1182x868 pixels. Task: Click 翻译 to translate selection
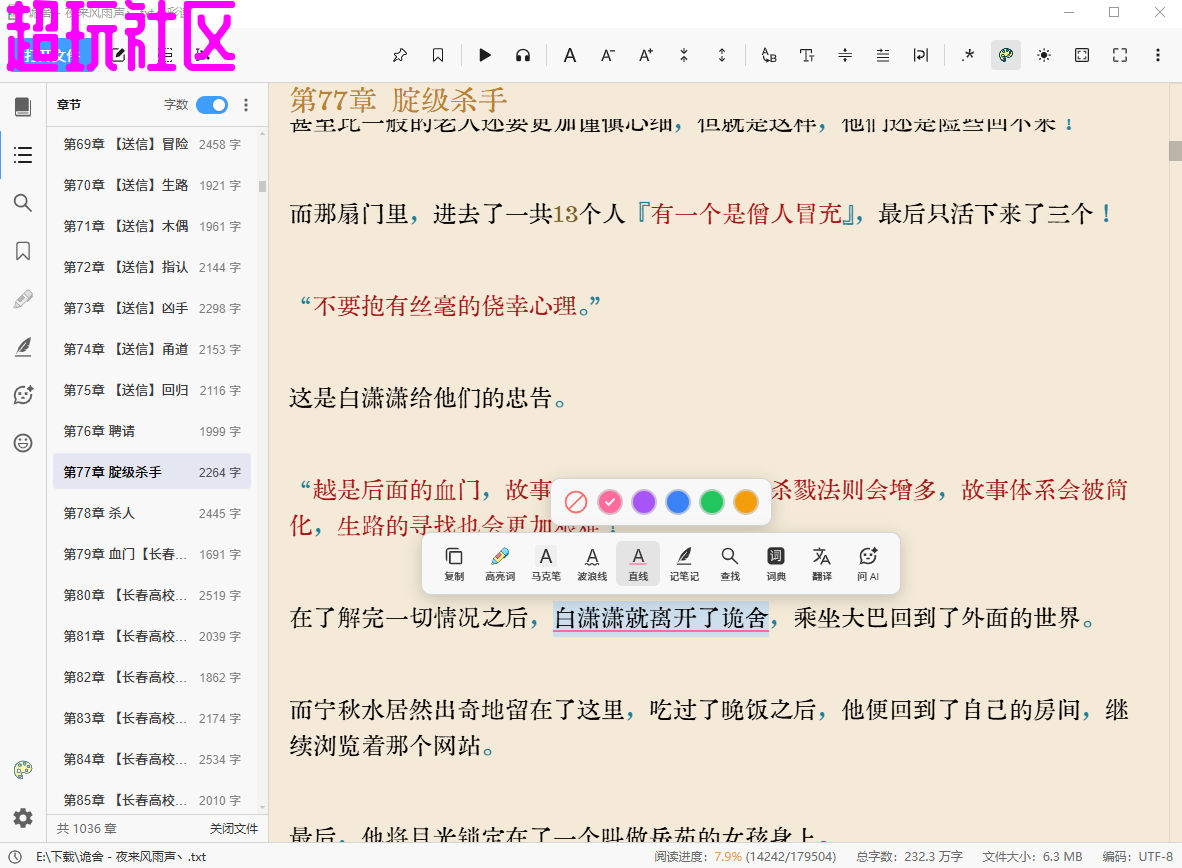click(822, 563)
